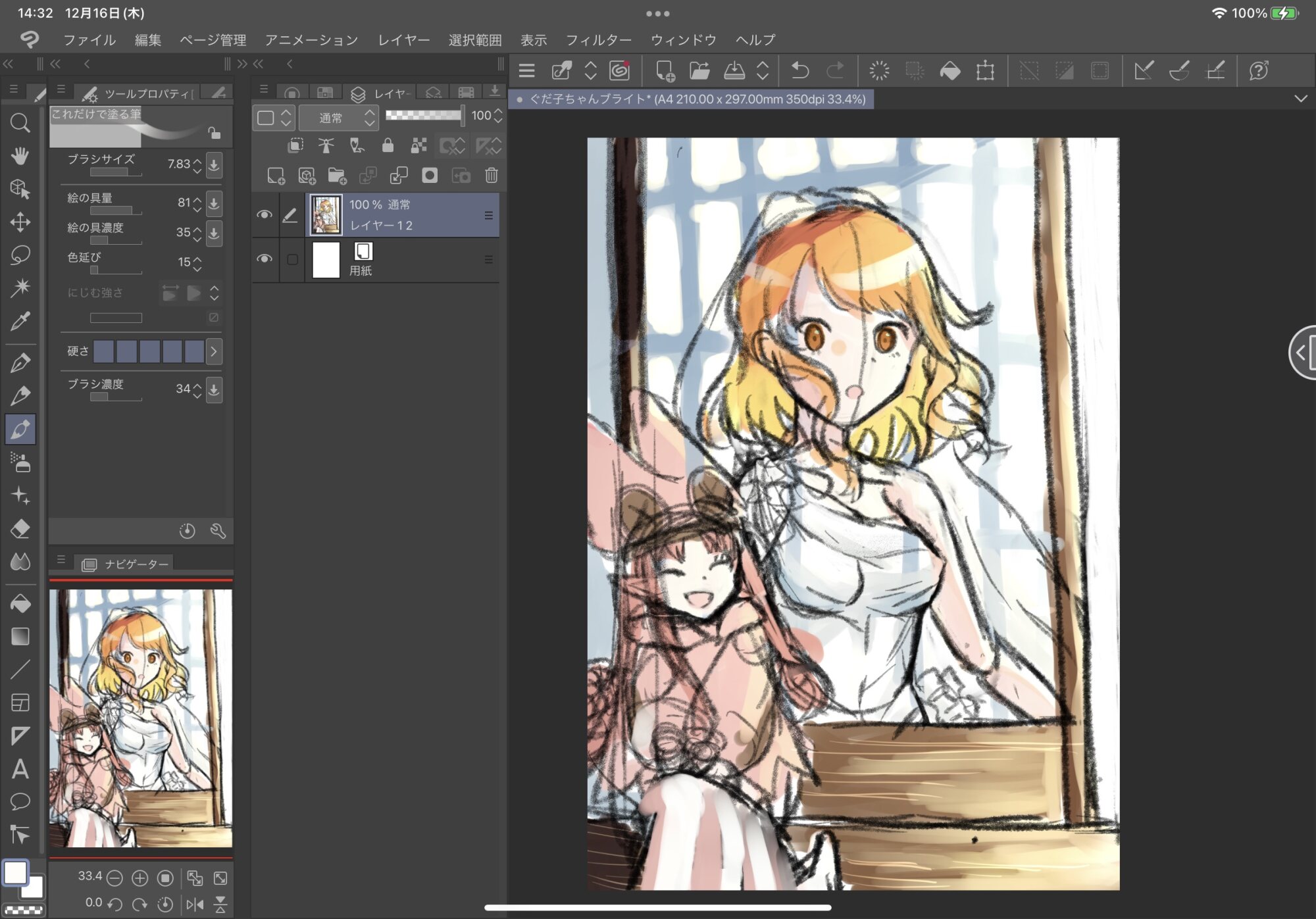1316x919 pixels.
Task: Click the navigator preview thumbnail
Action: click(141, 718)
